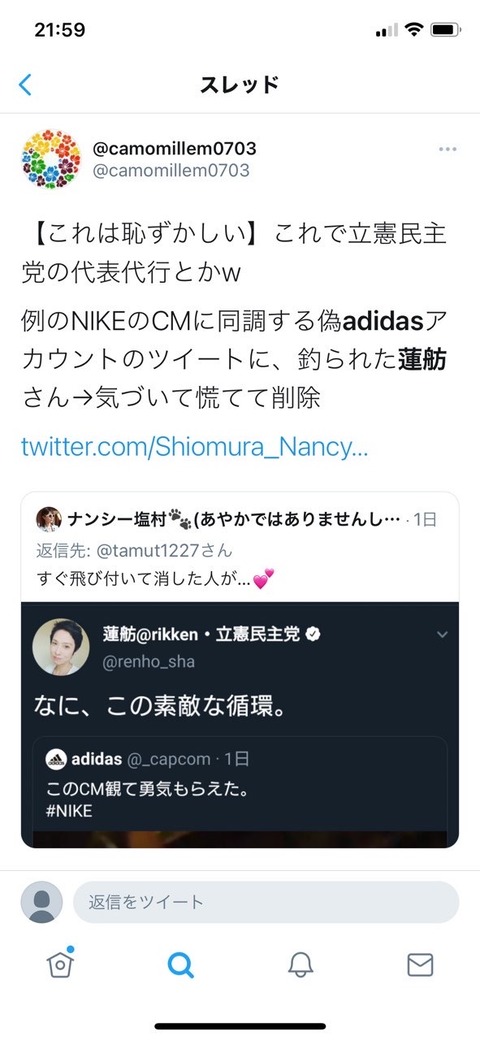Open the Notifications bell tab

[300, 965]
